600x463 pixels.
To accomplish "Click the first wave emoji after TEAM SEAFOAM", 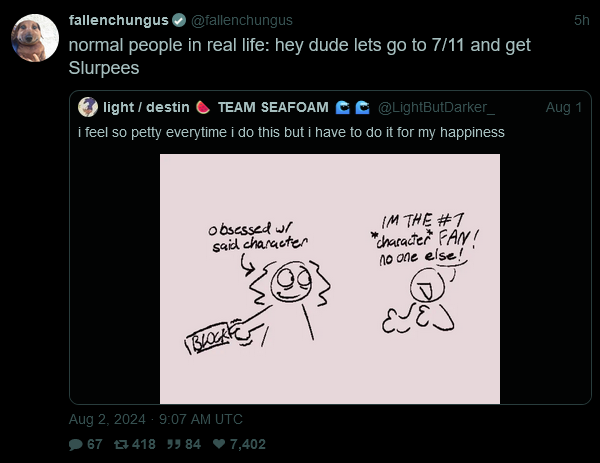I will coord(342,108).
